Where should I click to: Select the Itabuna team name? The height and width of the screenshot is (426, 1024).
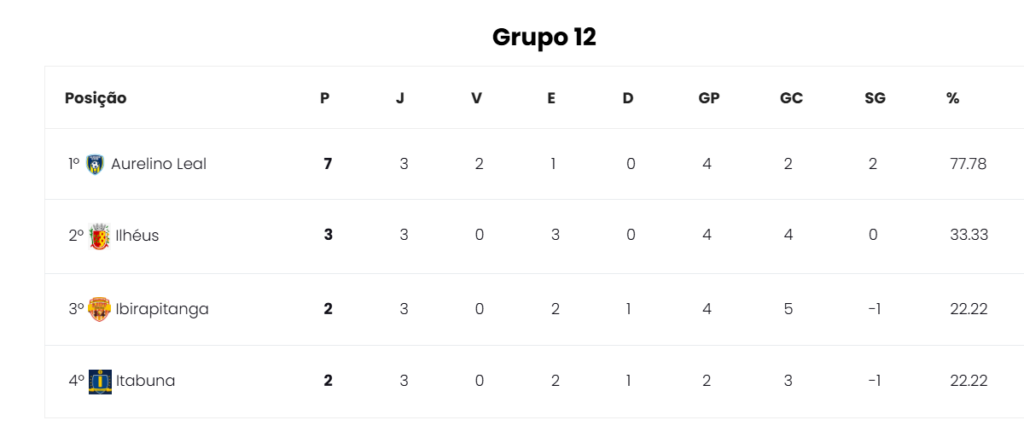(x=146, y=381)
